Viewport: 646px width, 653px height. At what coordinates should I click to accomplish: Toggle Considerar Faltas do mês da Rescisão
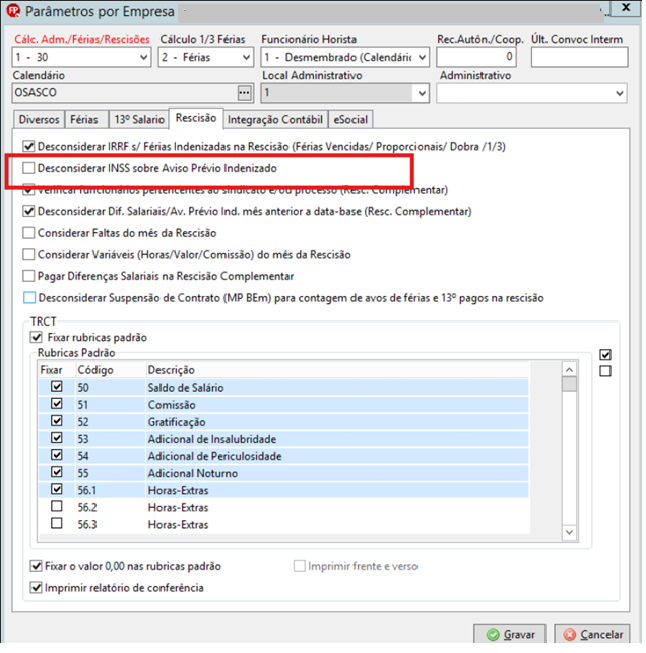tap(29, 233)
